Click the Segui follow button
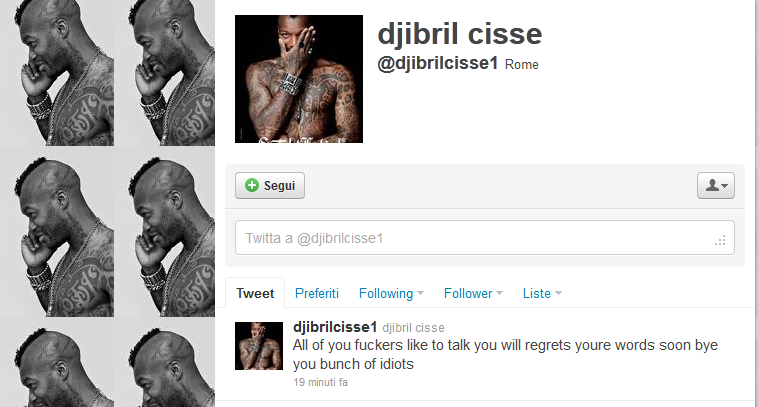The height and width of the screenshot is (407, 758). (270, 186)
